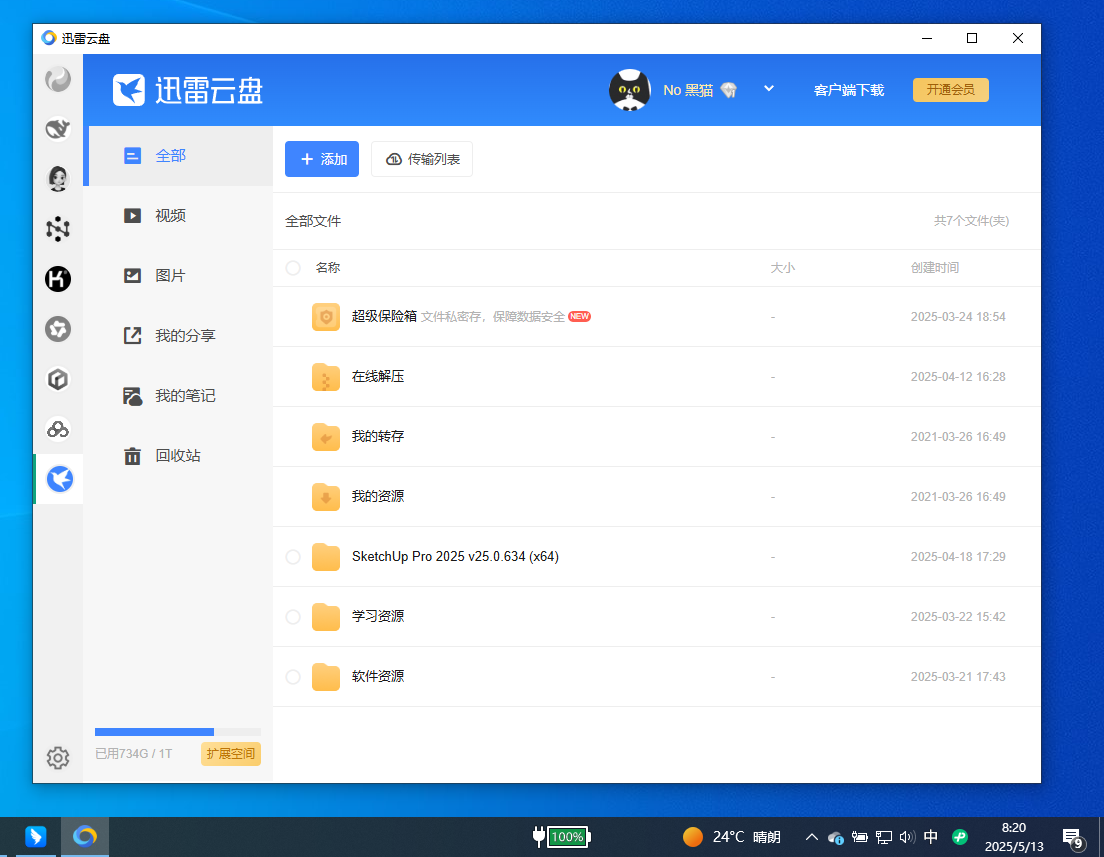Select the 全部 category
The width and height of the screenshot is (1104, 857).
(180, 156)
